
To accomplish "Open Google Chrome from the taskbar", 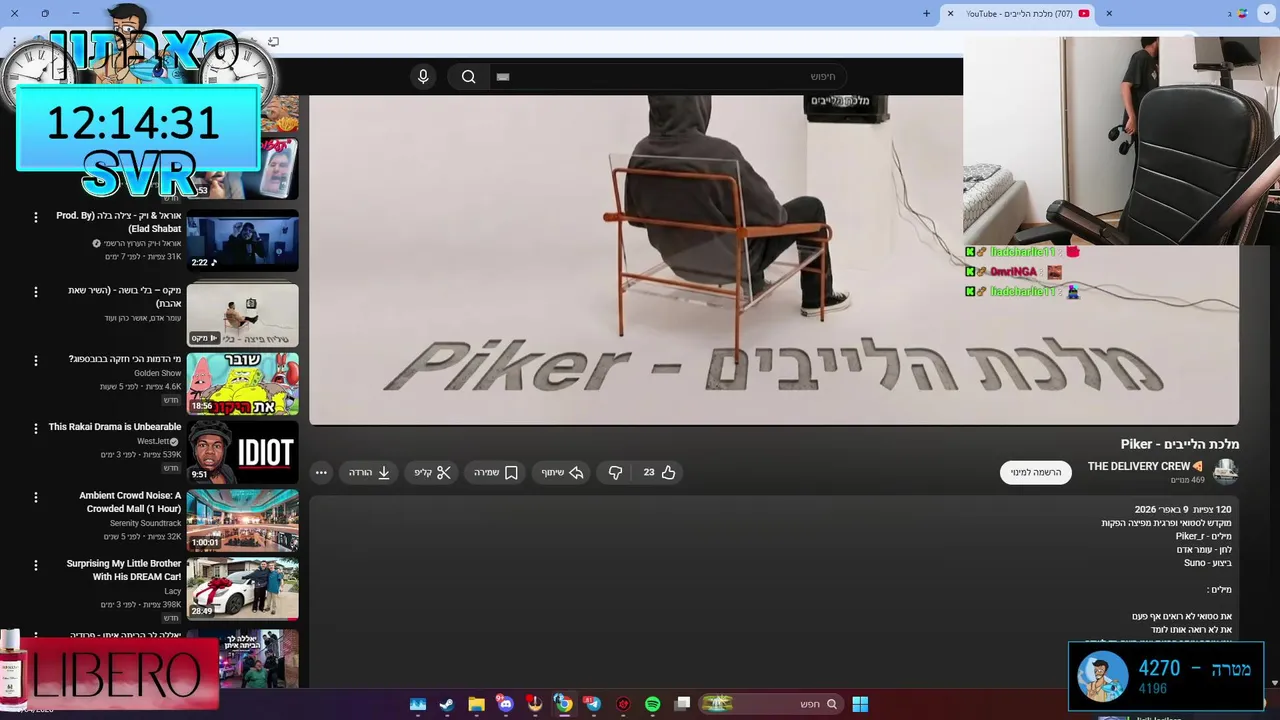I will (x=564, y=704).
